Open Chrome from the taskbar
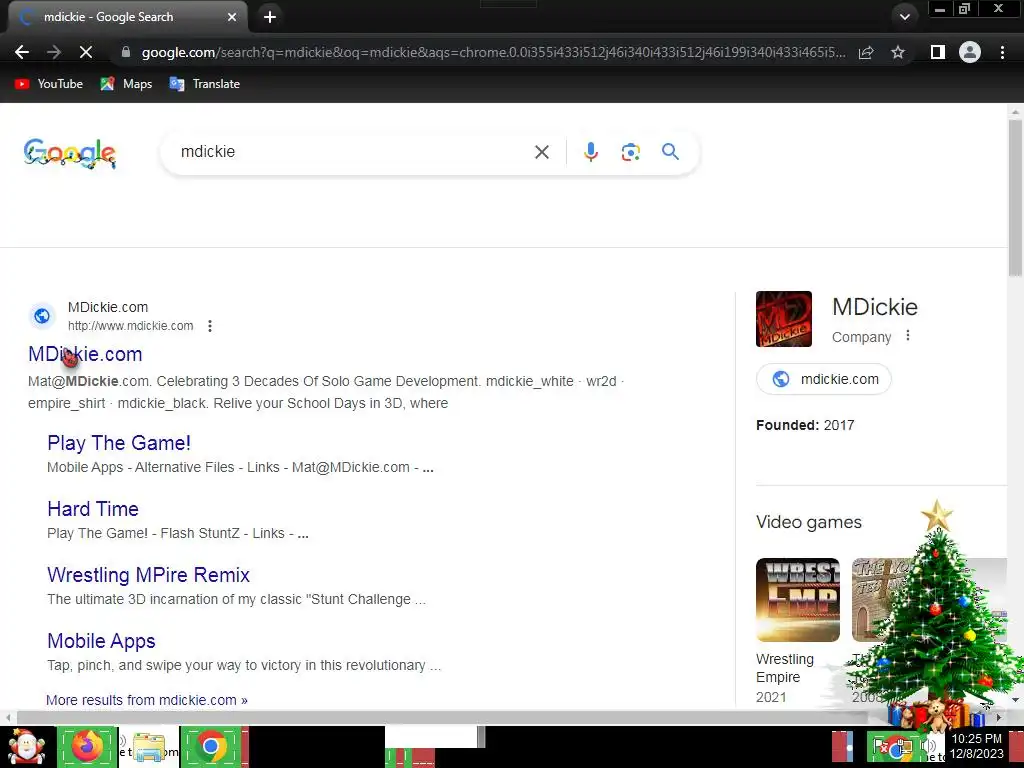 tap(210, 746)
